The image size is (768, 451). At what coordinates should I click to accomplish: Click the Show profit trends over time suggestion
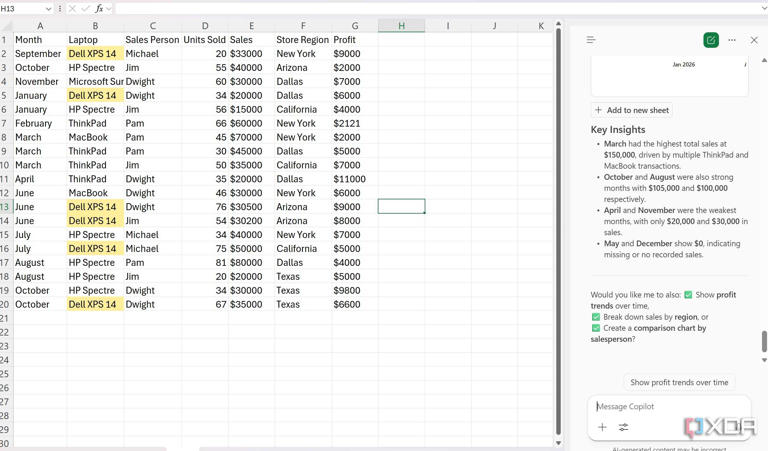(679, 382)
